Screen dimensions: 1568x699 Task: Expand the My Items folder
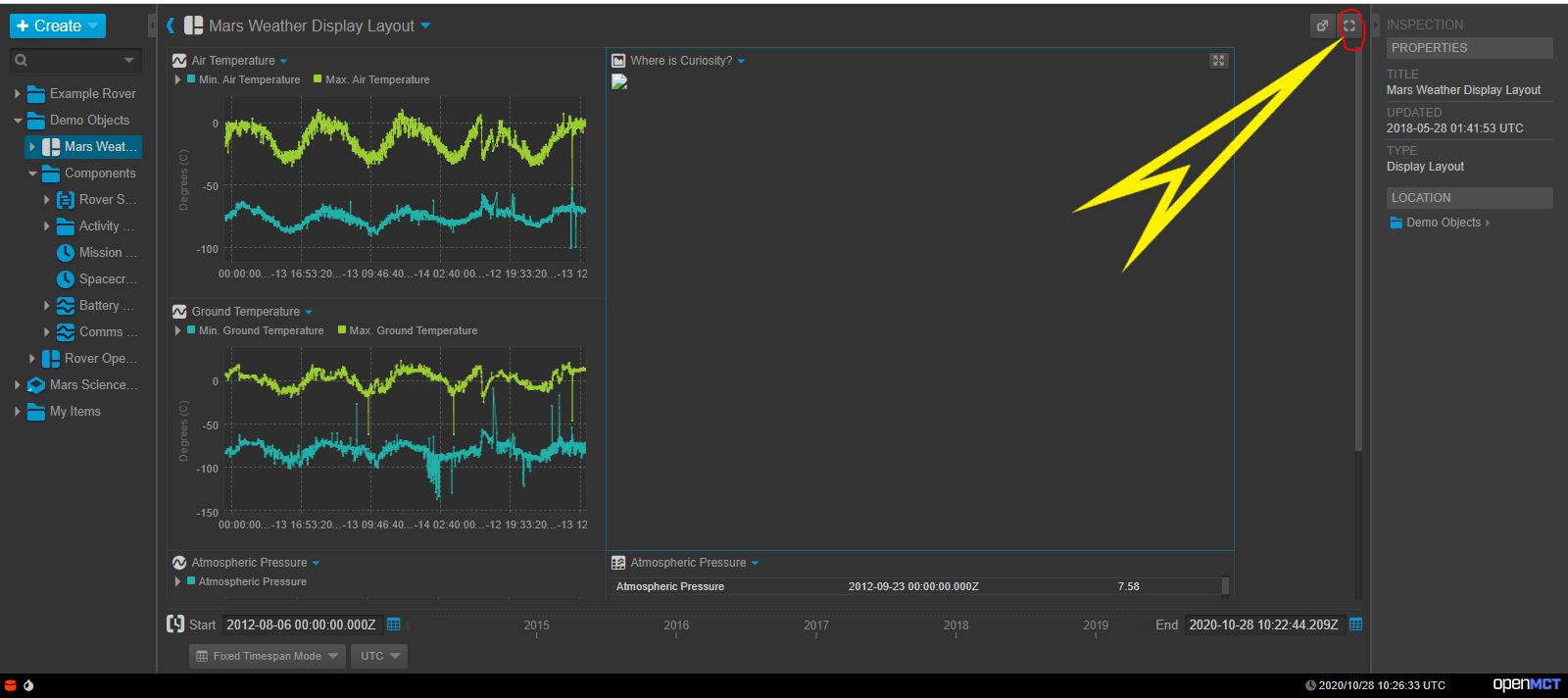coord(18,412)
